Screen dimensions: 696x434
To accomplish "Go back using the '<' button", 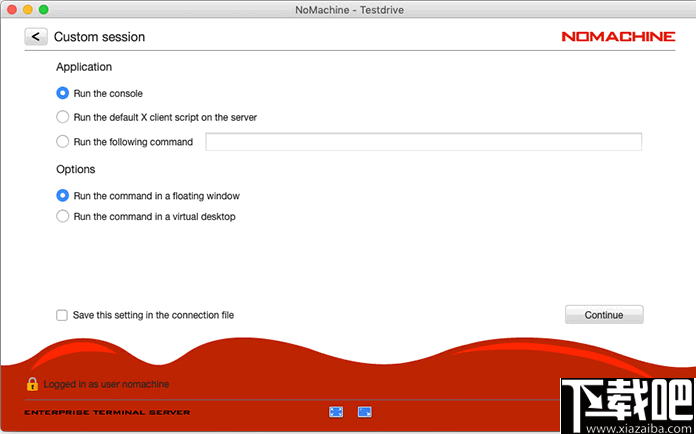I will (36, 36).
